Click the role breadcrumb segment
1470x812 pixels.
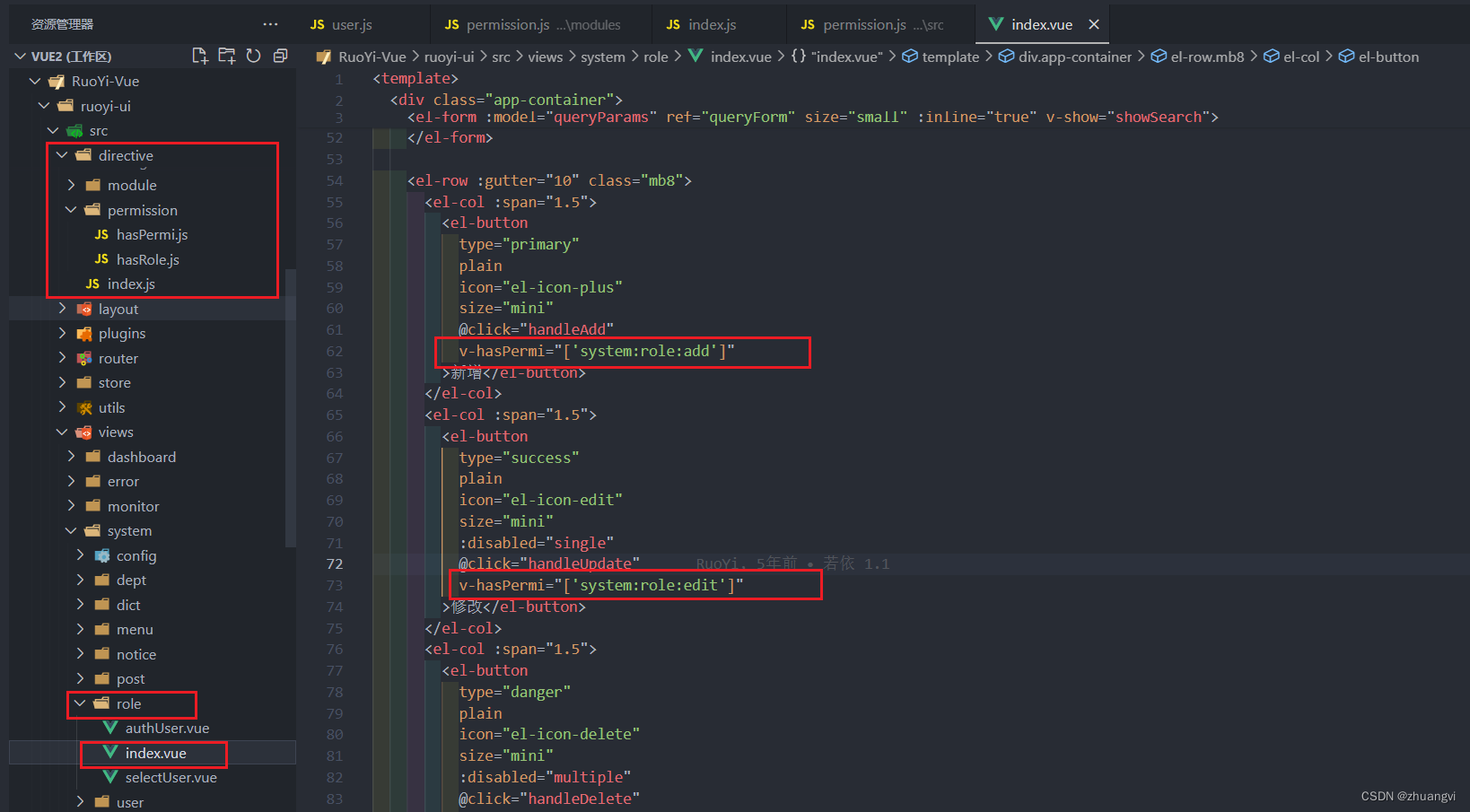tap(655, 57)
